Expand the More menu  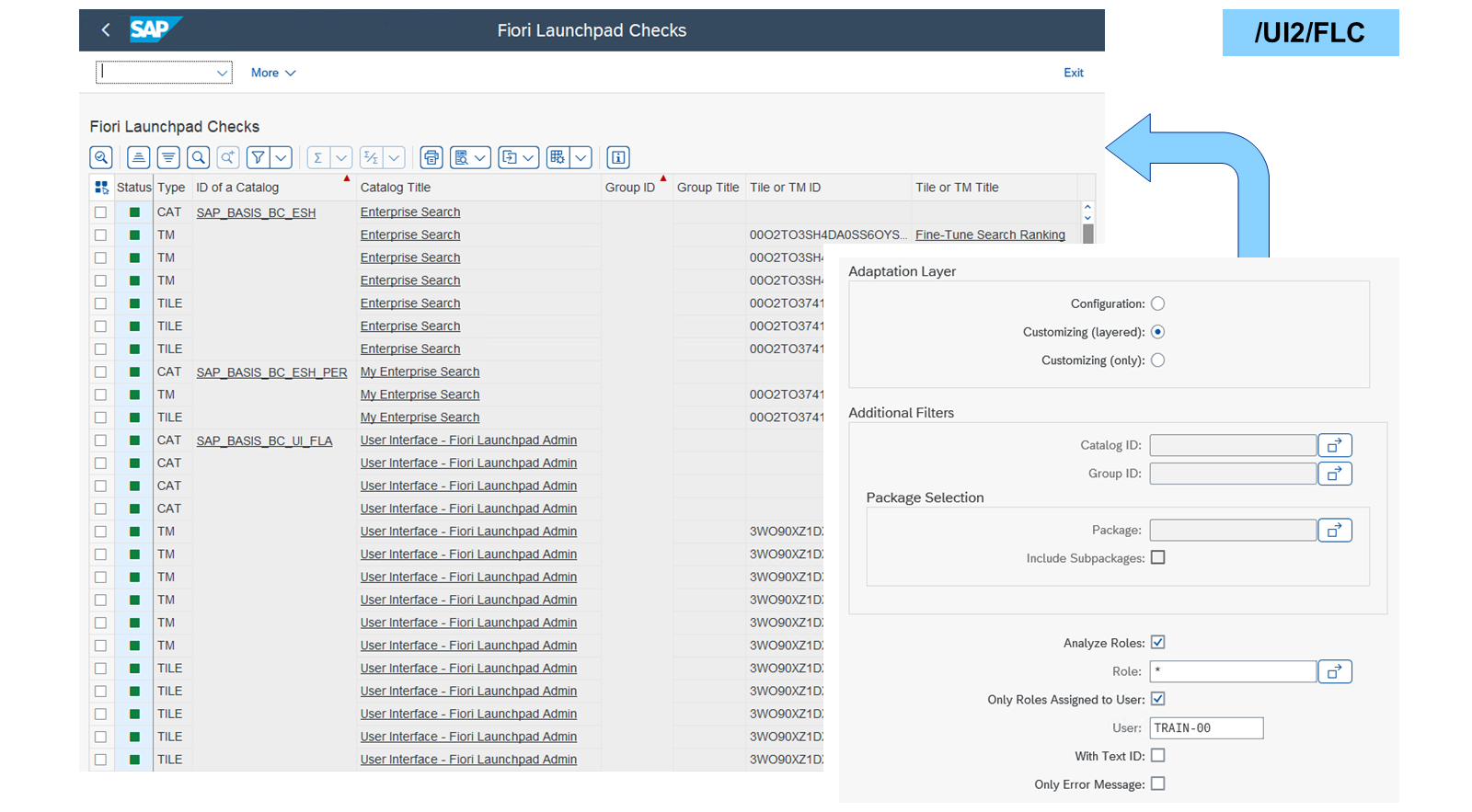(273, 73)
